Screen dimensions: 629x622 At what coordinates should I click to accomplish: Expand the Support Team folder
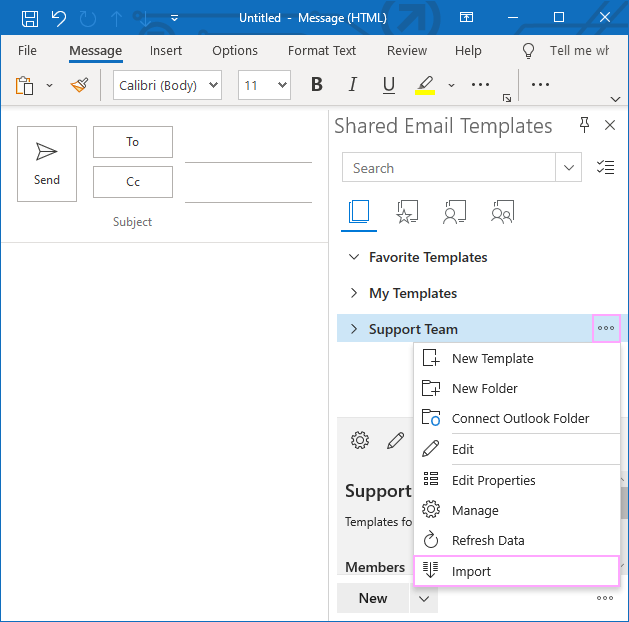point(354,329)
